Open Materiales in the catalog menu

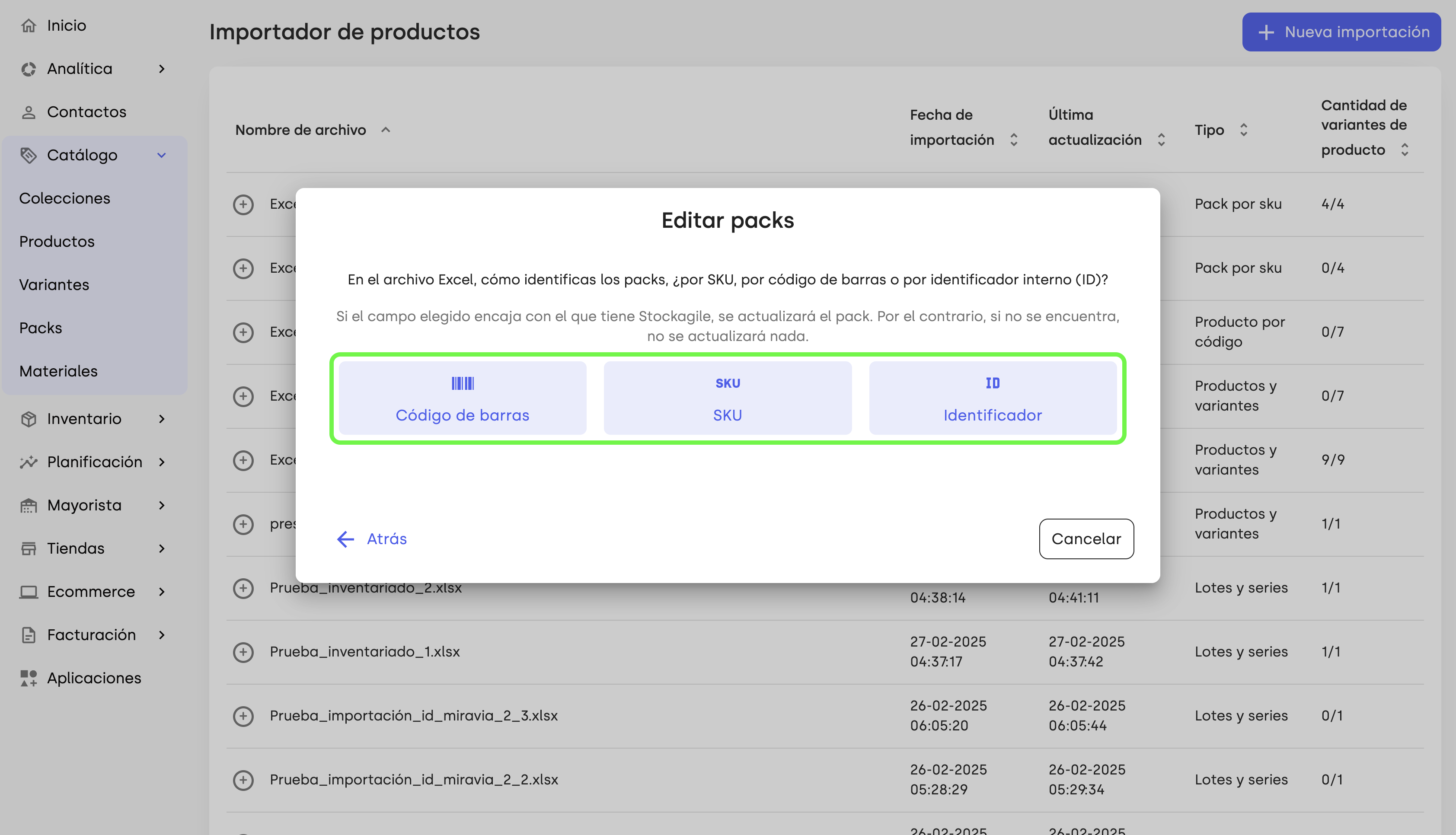(58, 372)
